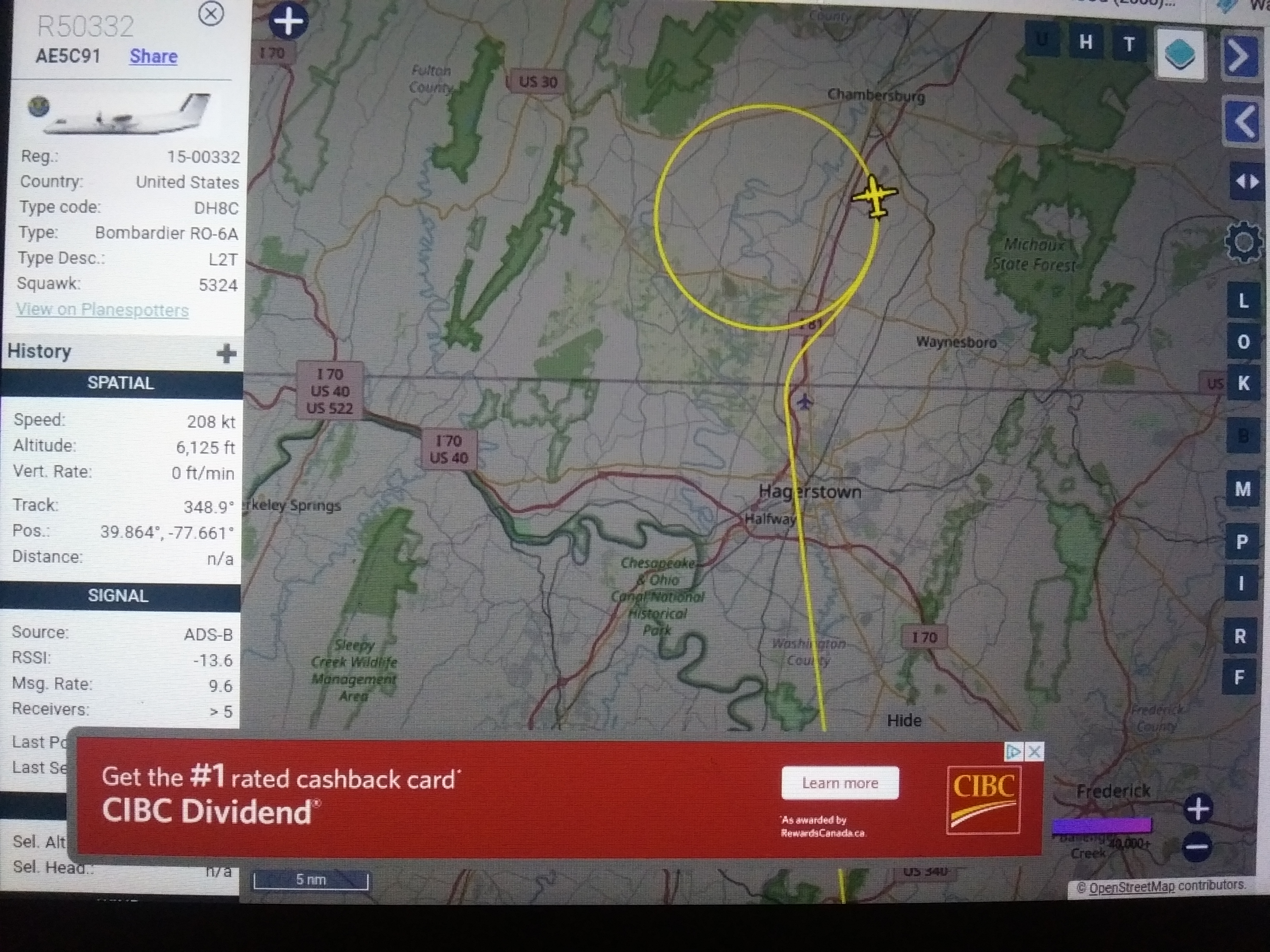Click the Speed value 208 kt

click(211, 422)
